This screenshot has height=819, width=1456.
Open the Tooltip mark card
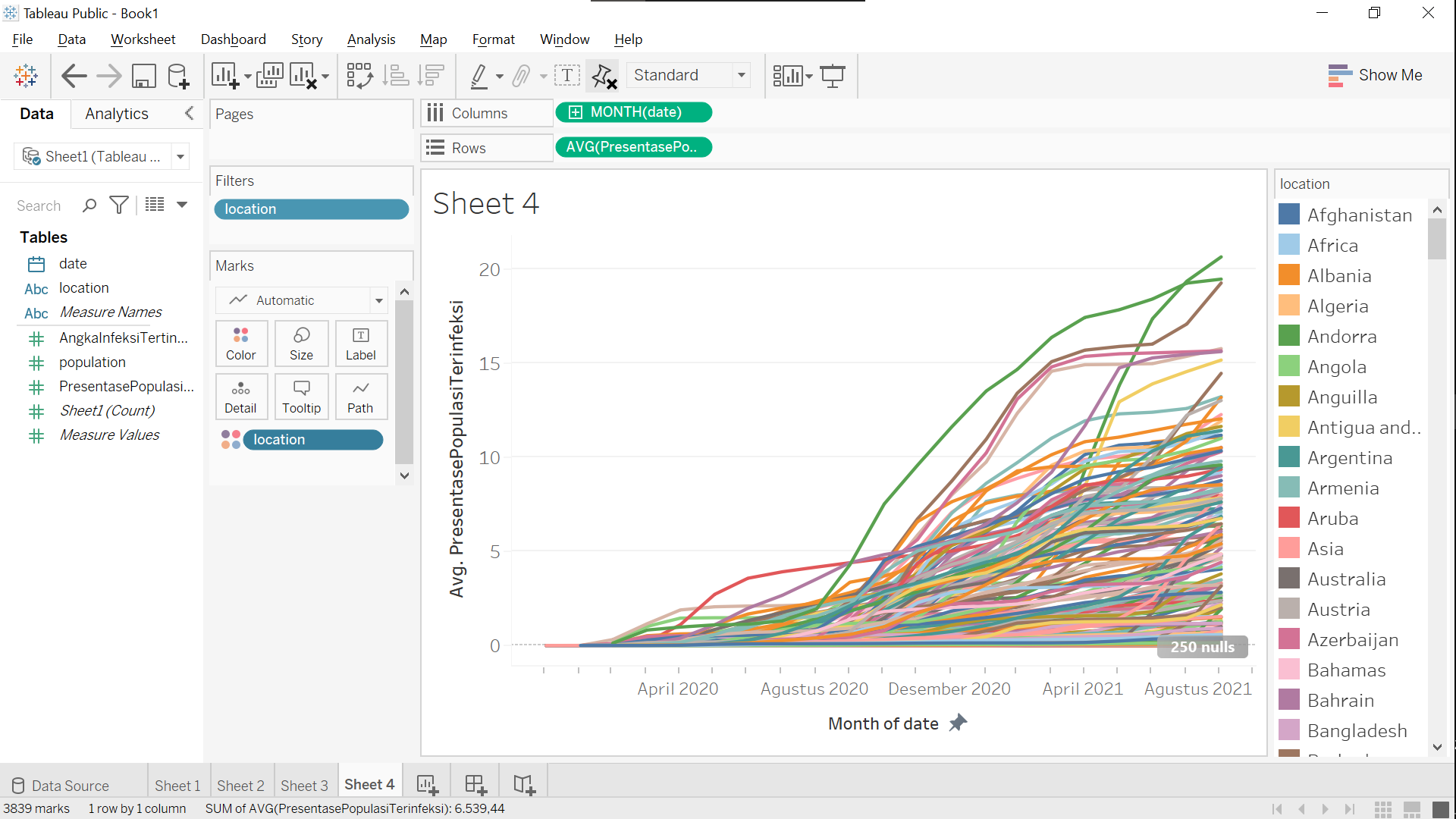click(x=301, y=396)
